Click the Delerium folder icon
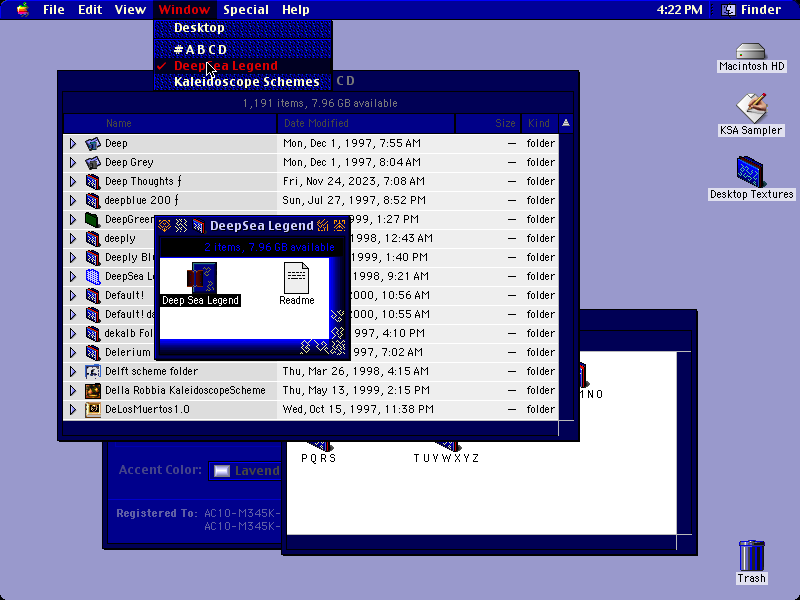Image resolution: width=800 pixels, height=600 pixels. 92,353
